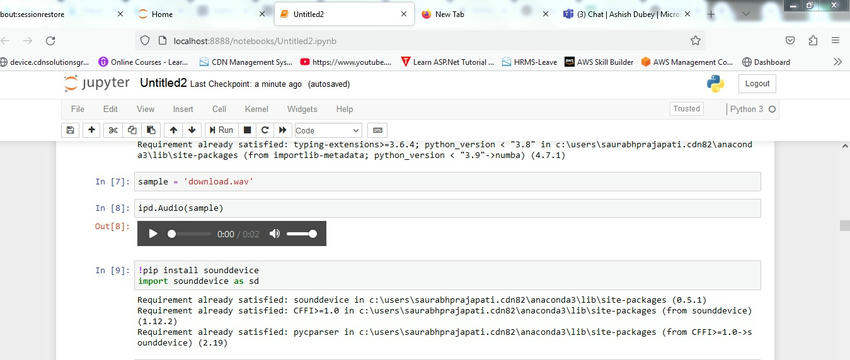Play the download.wav audio
850x360 pixels.
pos(153,234)
